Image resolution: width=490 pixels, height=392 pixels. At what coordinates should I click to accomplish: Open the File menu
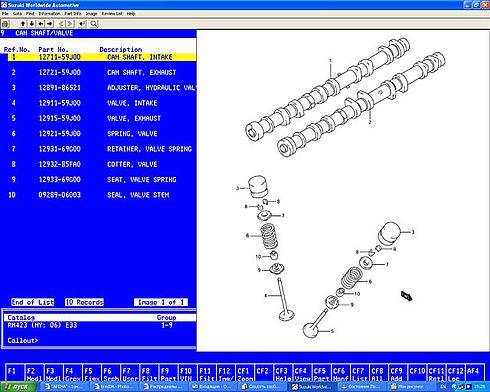[5, 14]
